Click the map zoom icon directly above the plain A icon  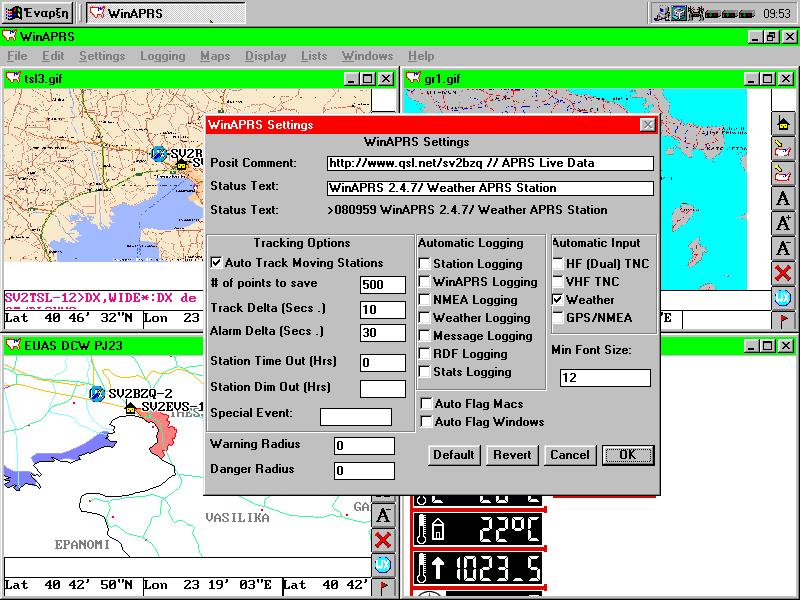(x=783, y=174)
